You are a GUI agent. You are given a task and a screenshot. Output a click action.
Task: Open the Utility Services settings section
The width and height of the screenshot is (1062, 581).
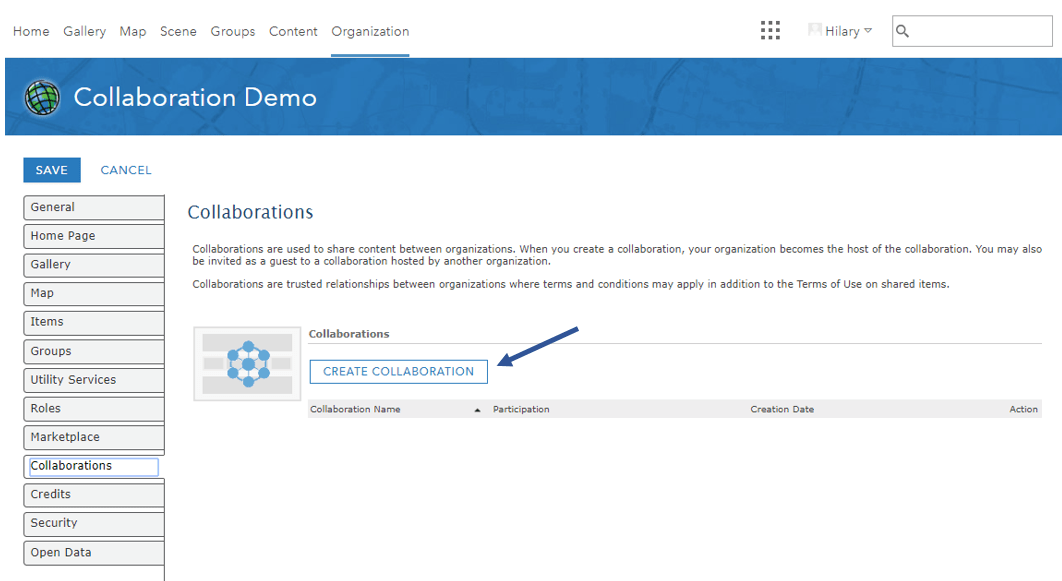coord(93,380)
